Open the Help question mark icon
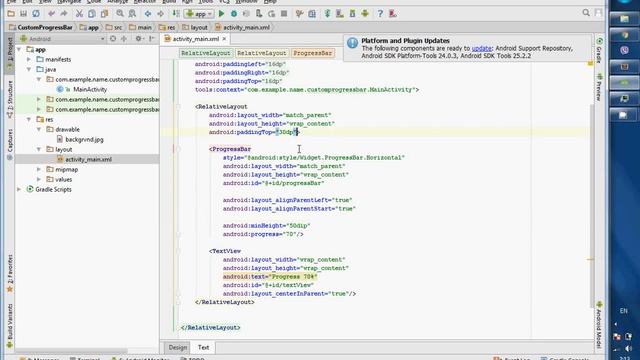The width and height of the screenshot is (640, 360). pos(380,13)
